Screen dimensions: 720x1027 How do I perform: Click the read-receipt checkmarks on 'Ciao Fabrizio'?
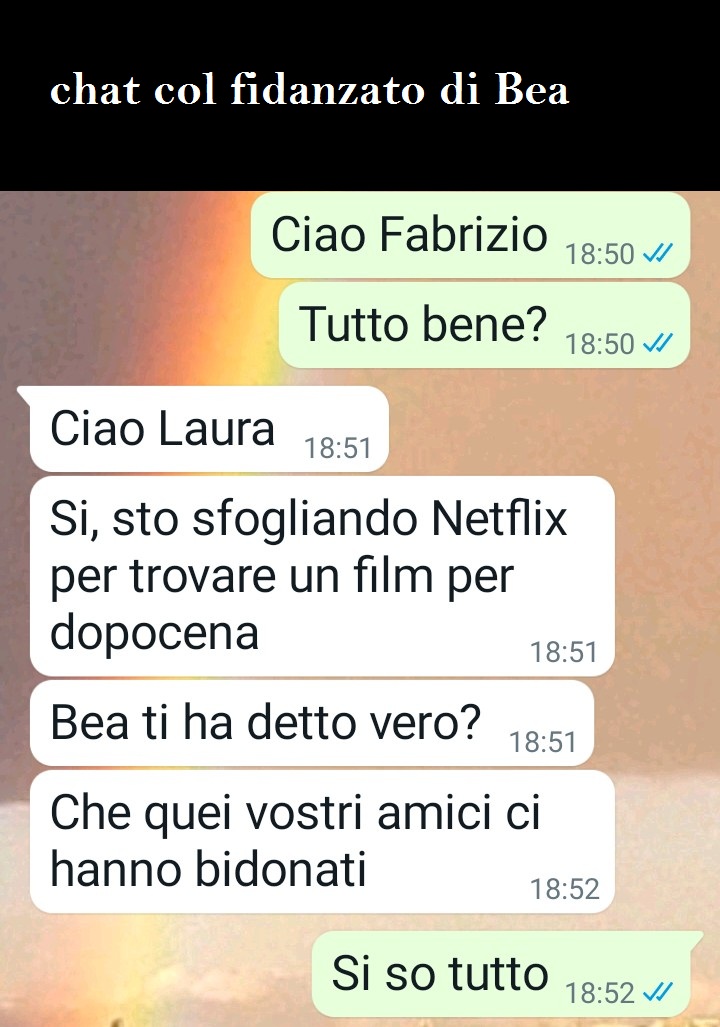pos(658,253)
